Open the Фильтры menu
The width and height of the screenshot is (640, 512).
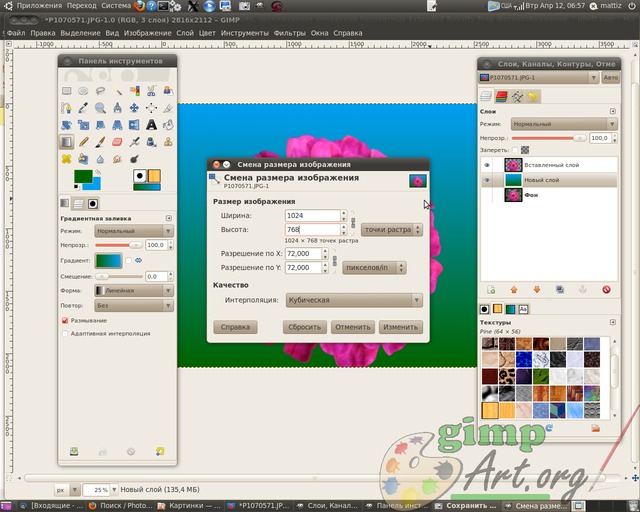tap(290, 33)
